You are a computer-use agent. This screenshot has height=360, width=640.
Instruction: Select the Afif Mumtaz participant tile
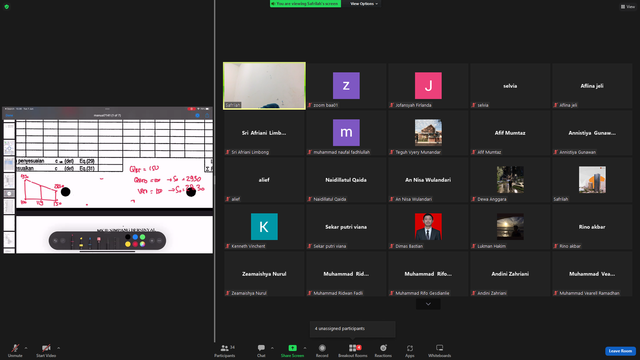(x=510, y=133)
